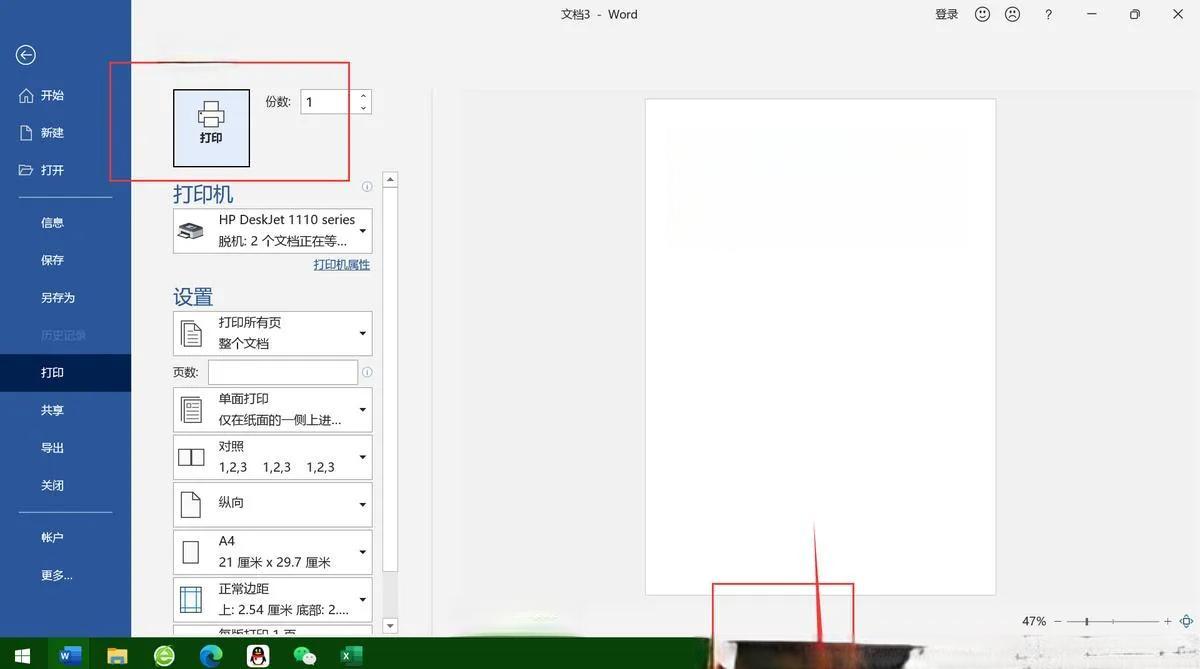Click the printer info icon beside 打印机
The width and height of the screenshot is (1200, 669).
point(367,187)
